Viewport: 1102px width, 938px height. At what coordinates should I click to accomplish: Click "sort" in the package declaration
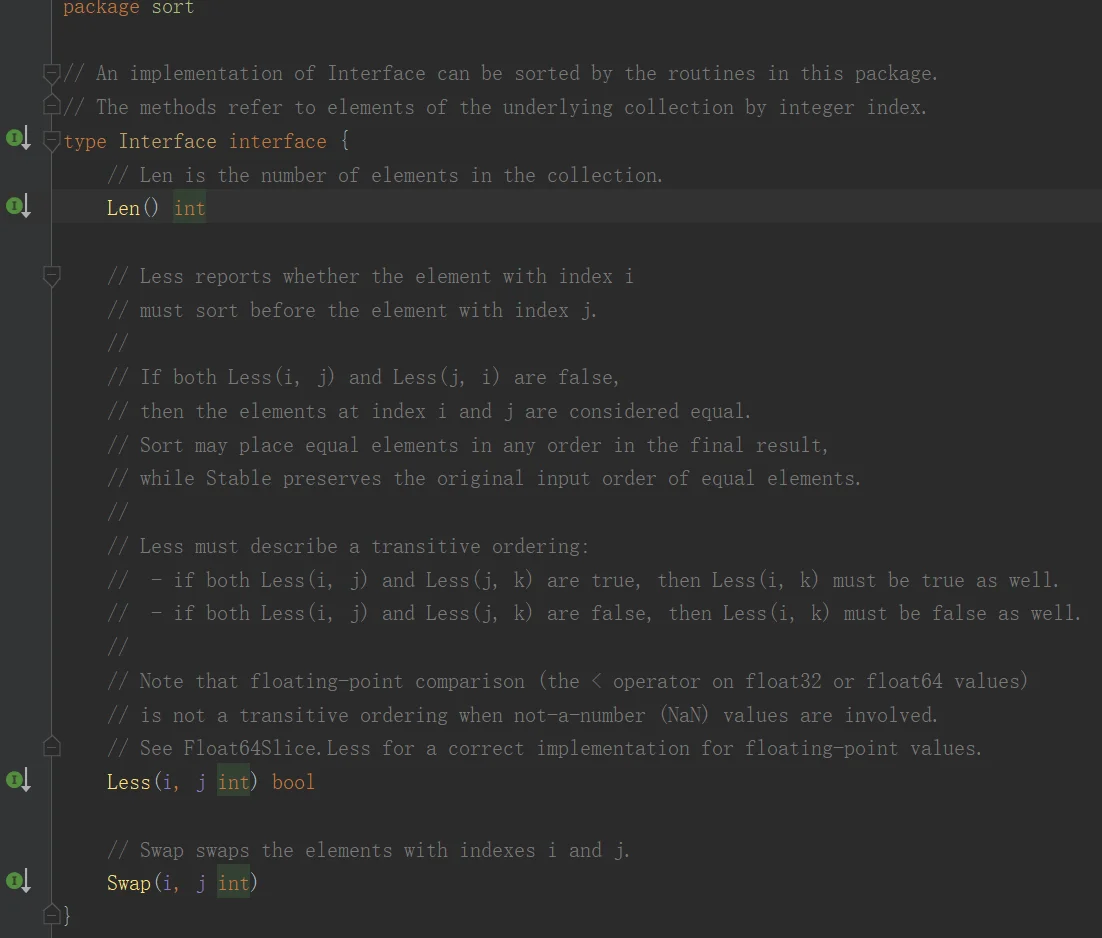tap(172, 8)
